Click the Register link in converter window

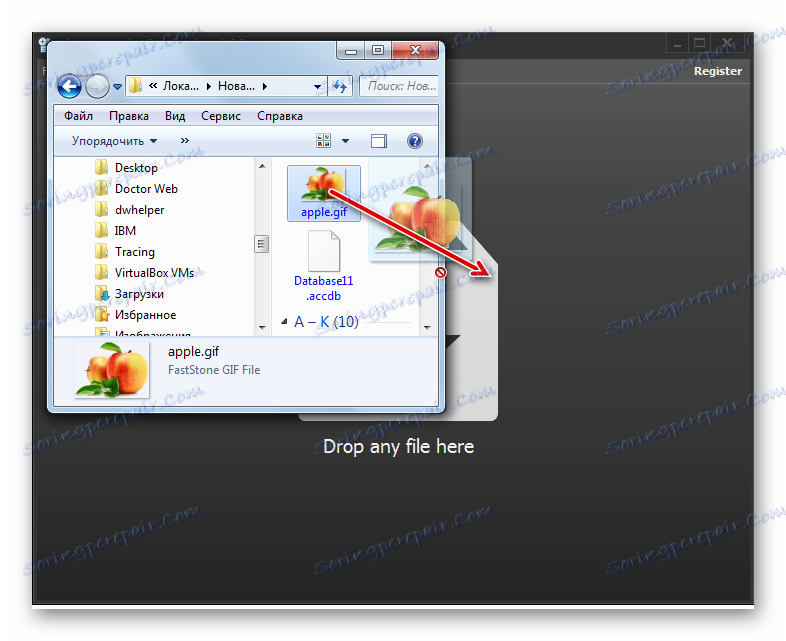point(718,71)
